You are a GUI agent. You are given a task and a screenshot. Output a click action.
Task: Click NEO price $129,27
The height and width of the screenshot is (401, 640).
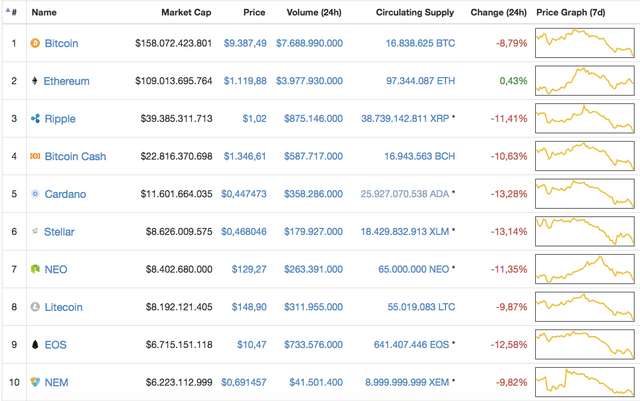(x=249, y=270)
